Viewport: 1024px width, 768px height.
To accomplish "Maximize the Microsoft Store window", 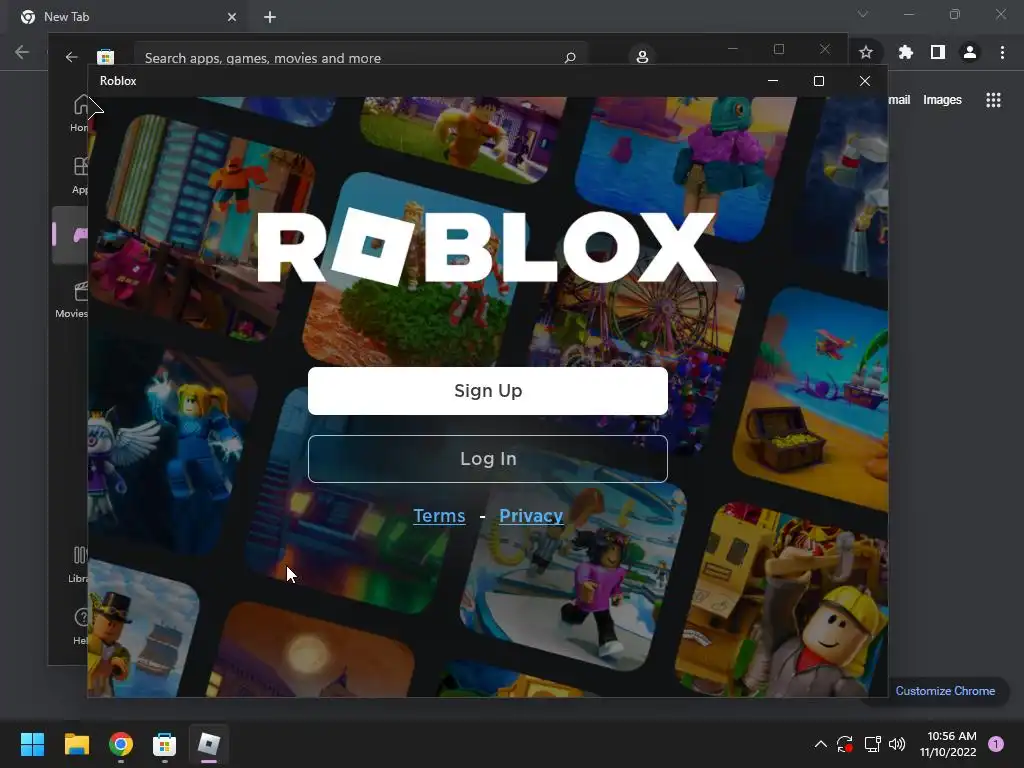I will click(778, 49).
